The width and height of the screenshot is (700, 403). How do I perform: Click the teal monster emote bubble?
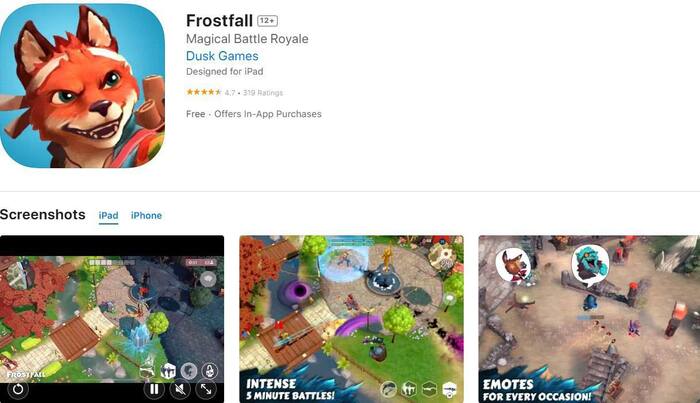coord(590,265)
